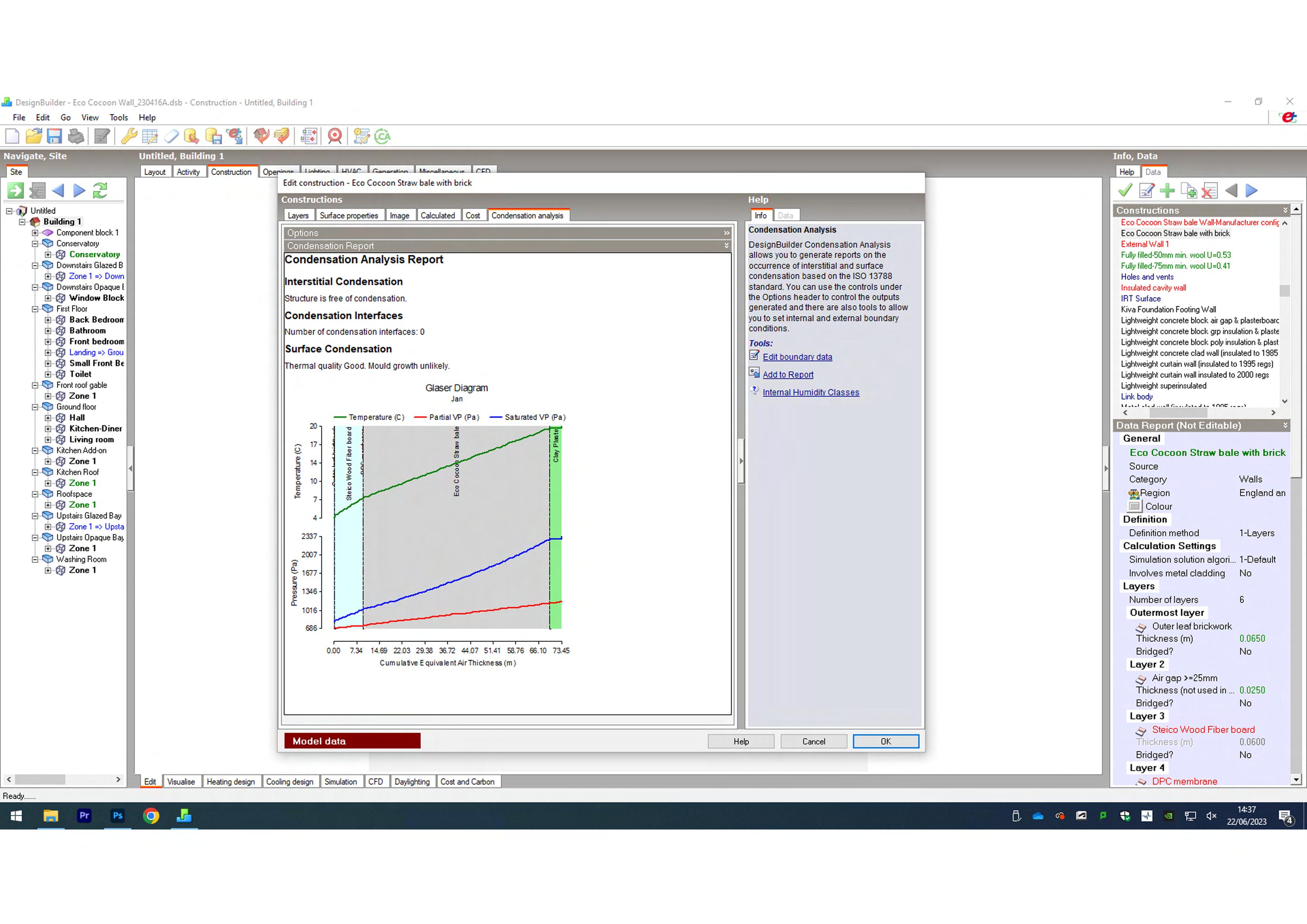Screen dimensions: 1307x924
Task: Click the green arrow go-to icon in Navigate panel
Action: (15, 190)
